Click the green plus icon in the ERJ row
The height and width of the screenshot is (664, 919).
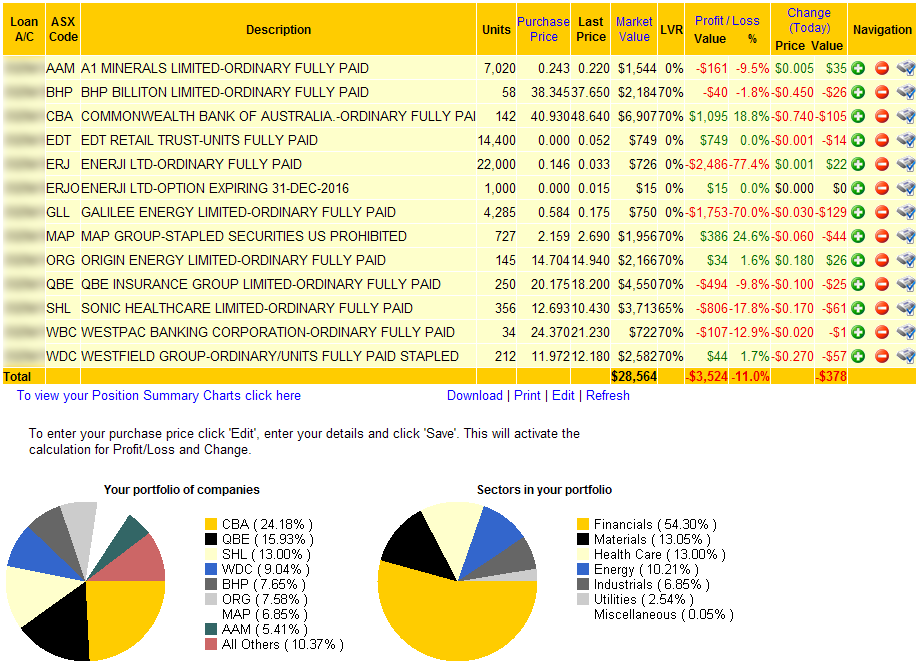coord(858,165)
